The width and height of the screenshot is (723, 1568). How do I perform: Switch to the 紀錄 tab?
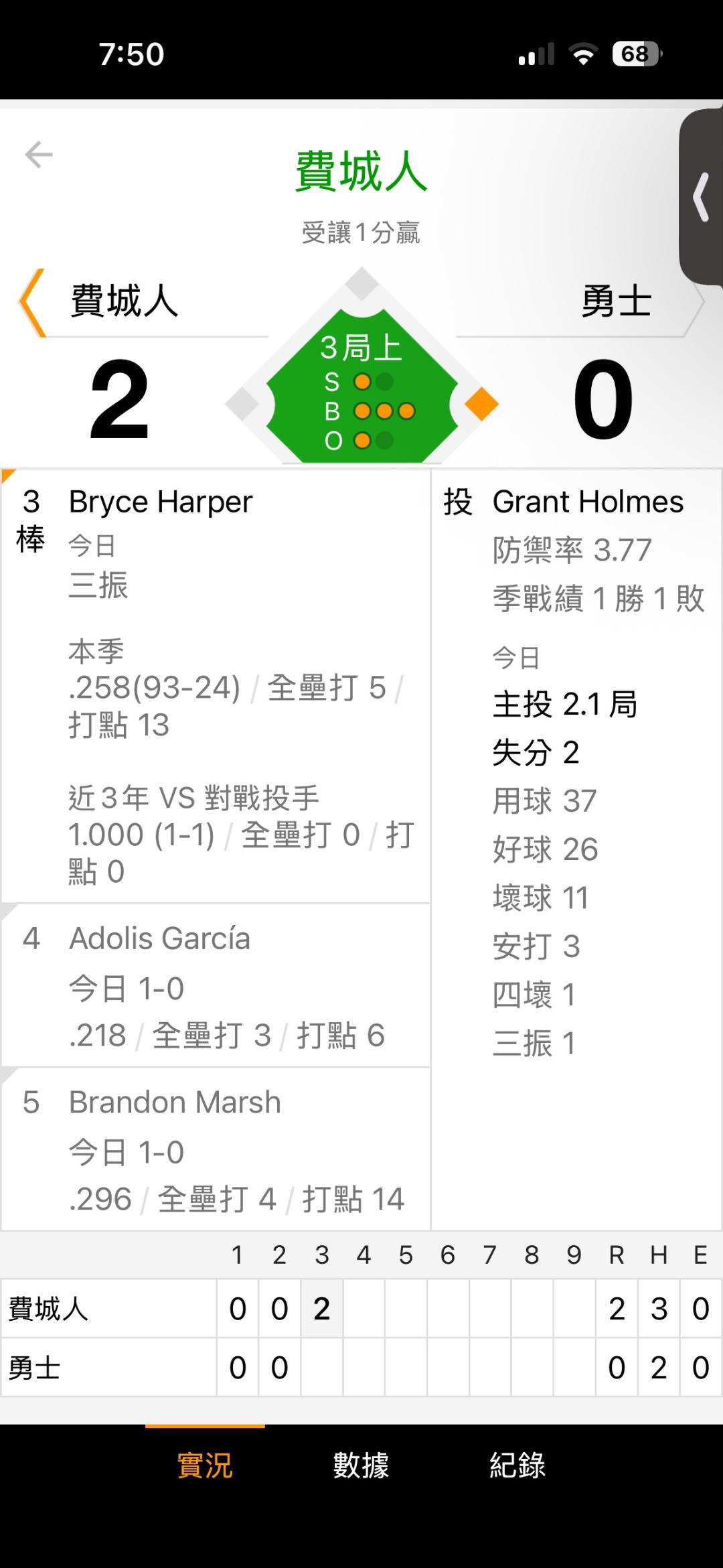[x=517, y=1465]
